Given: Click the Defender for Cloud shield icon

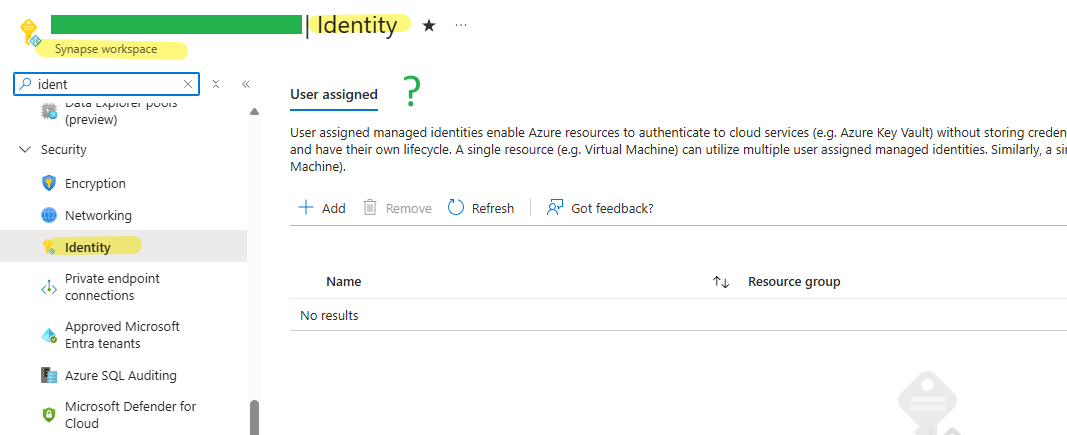Looking at the screenshot, I should pyautogui.click(x=49, y=415).
